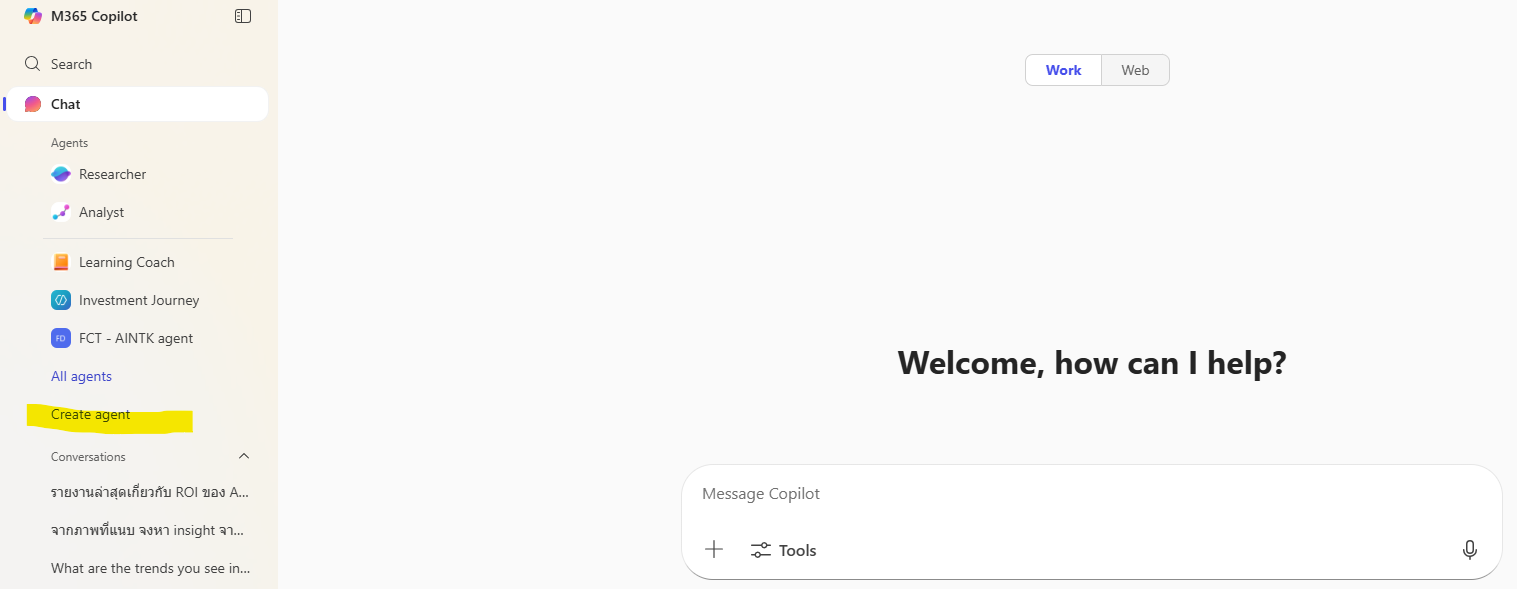Open the Investment Journey agent icon
Image resolution: width=1517 pixels, height=589 pixels.
click(61, 300)
